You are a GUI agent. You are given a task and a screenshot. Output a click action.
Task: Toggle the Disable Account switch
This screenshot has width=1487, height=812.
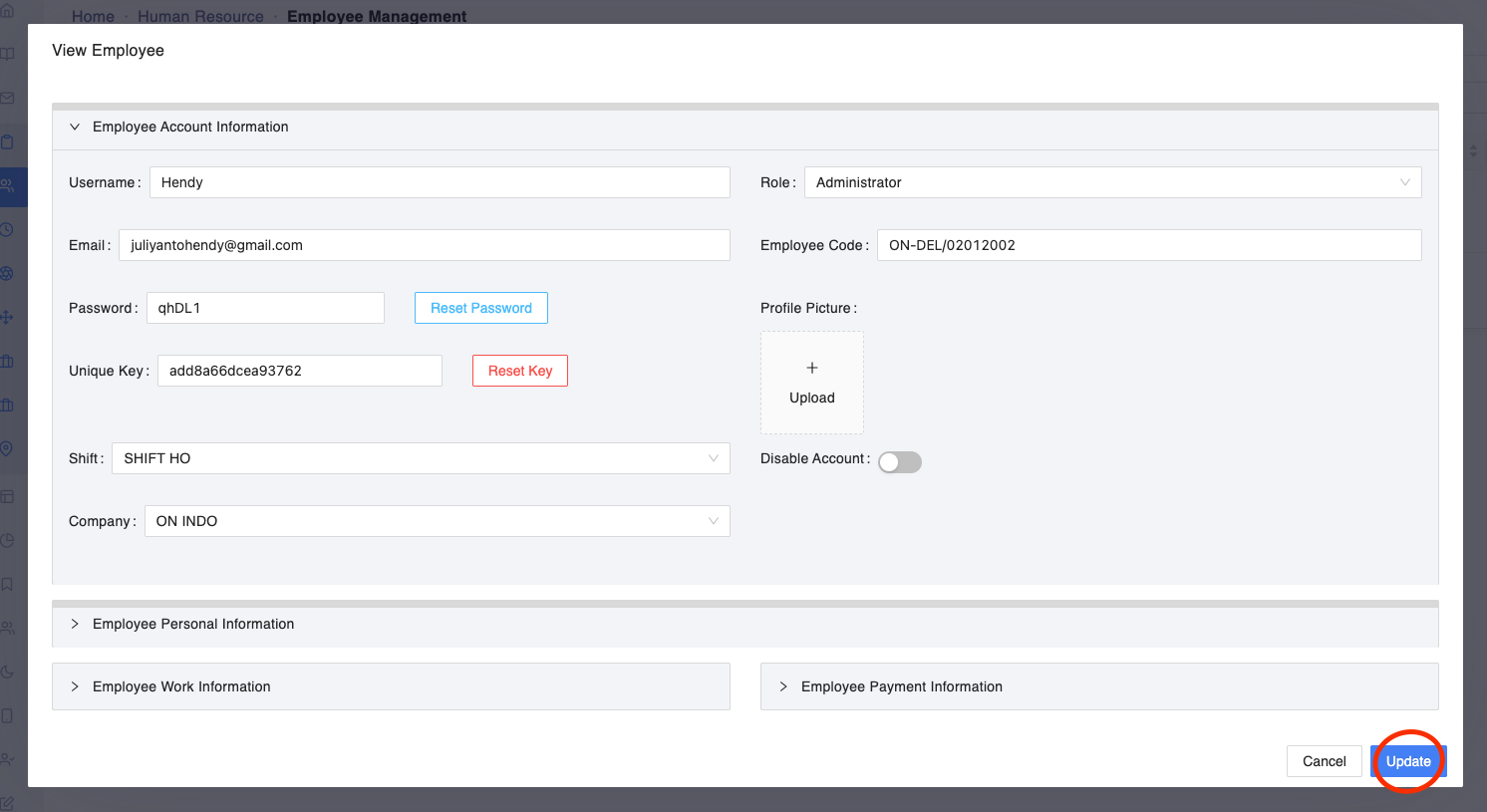click(x=899, y=461)
